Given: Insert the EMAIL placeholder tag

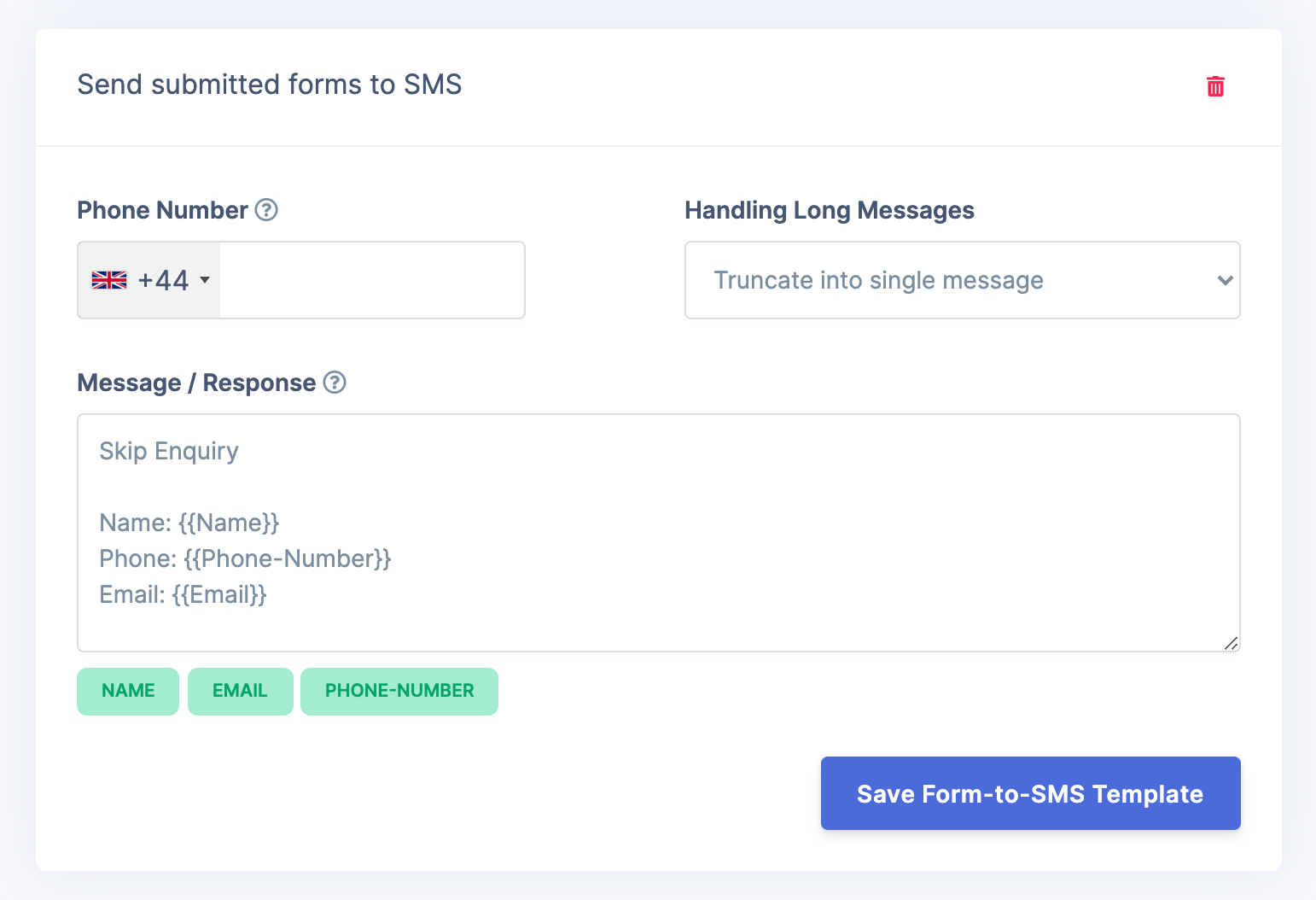Looking at the screenshot, I should click(240, 691).
